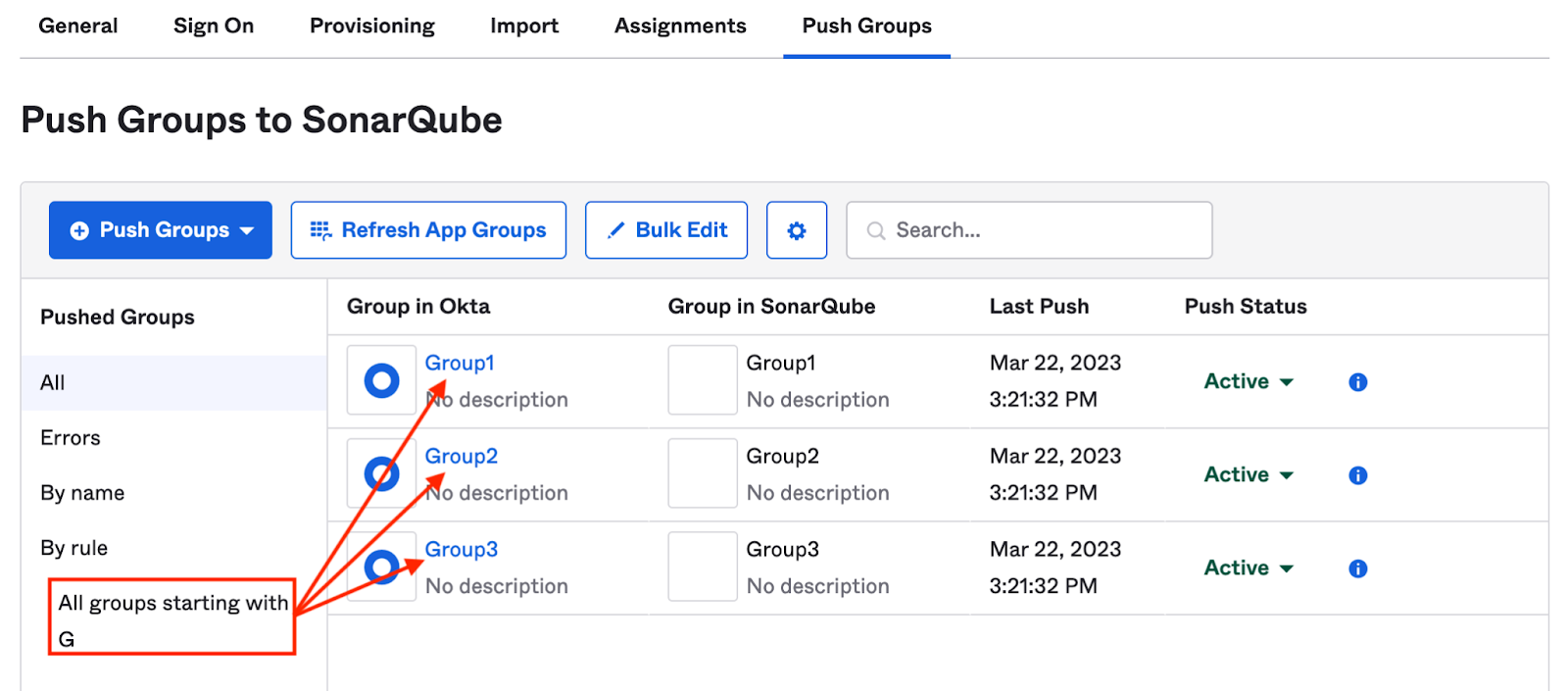This screenshot has width=1568, height=691.
Task: Open the Push Groups dropdown button
Action: (x=161, y=230)
